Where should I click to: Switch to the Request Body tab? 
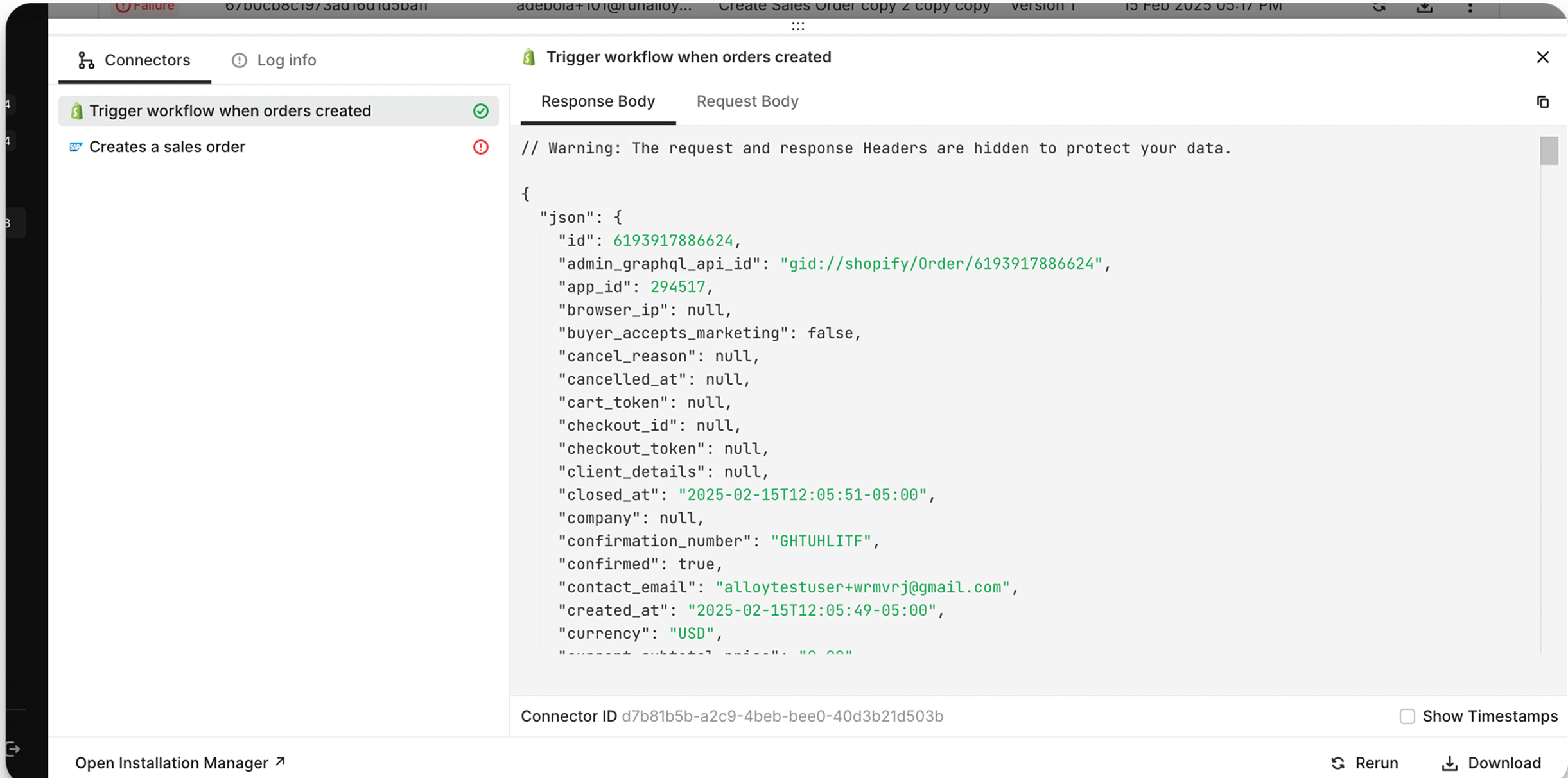[747, 101]
